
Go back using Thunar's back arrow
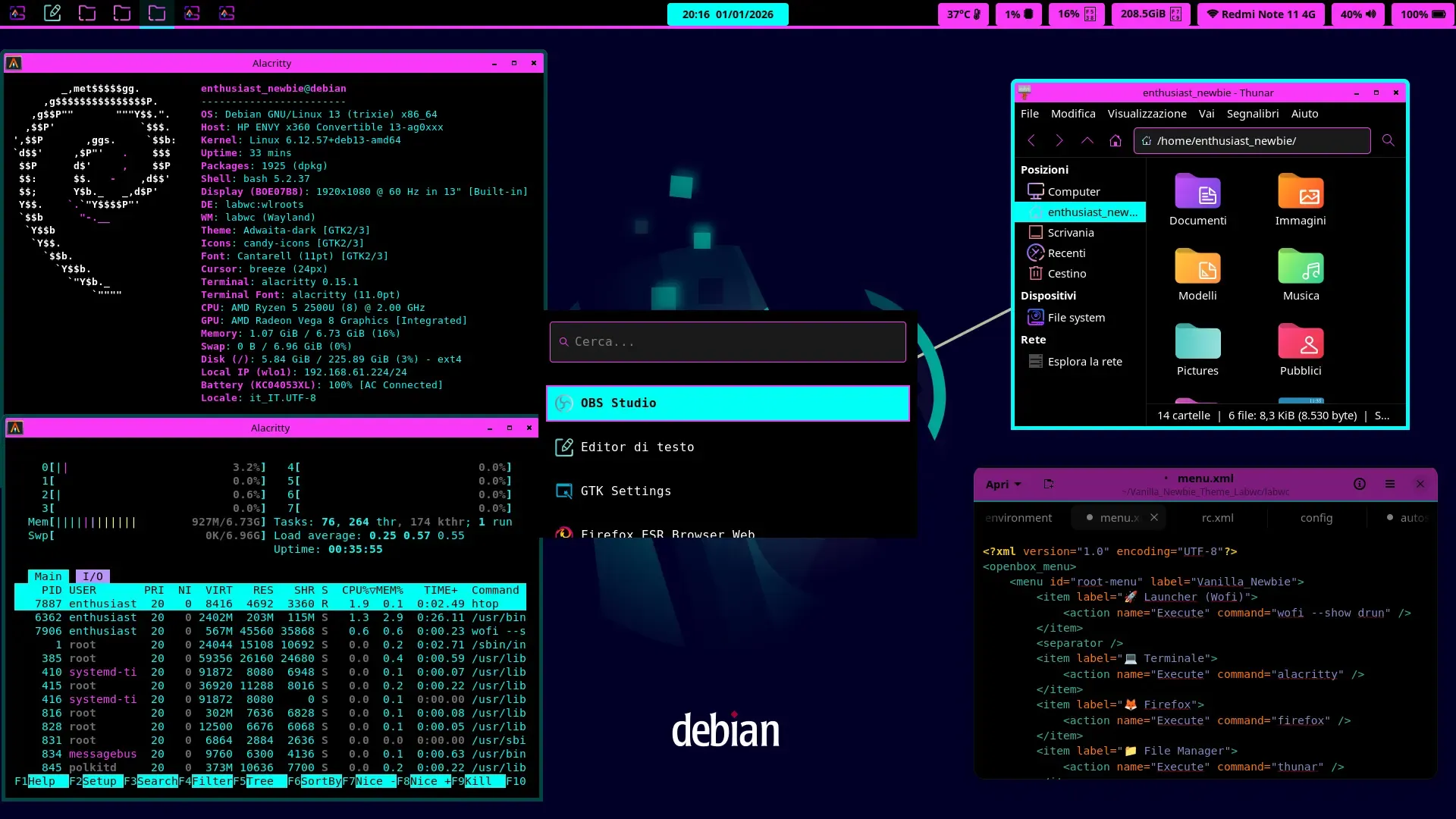tap(1032, 140)
